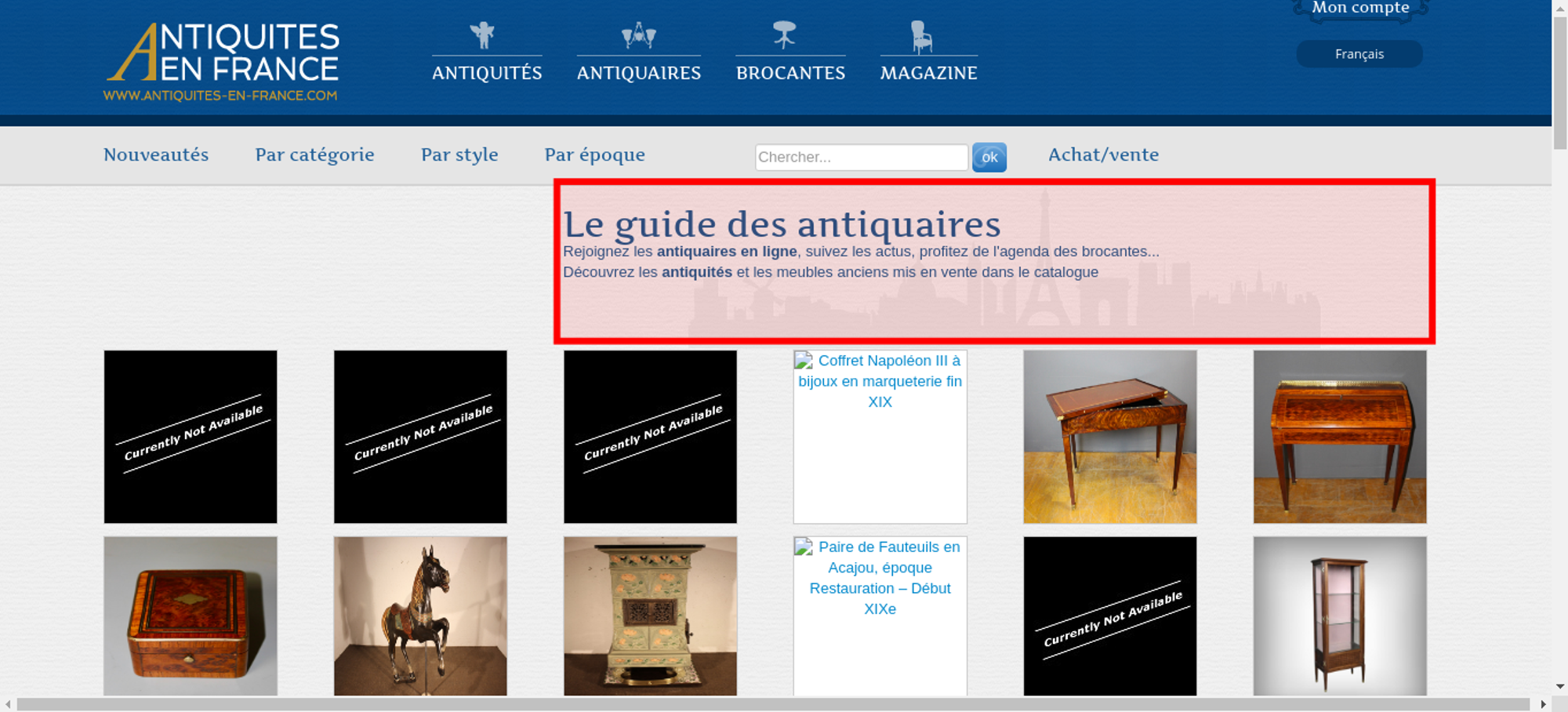
Task: Click the cherub icon above Antiquités
Action: pyautogui.click(x=482, y=35)
